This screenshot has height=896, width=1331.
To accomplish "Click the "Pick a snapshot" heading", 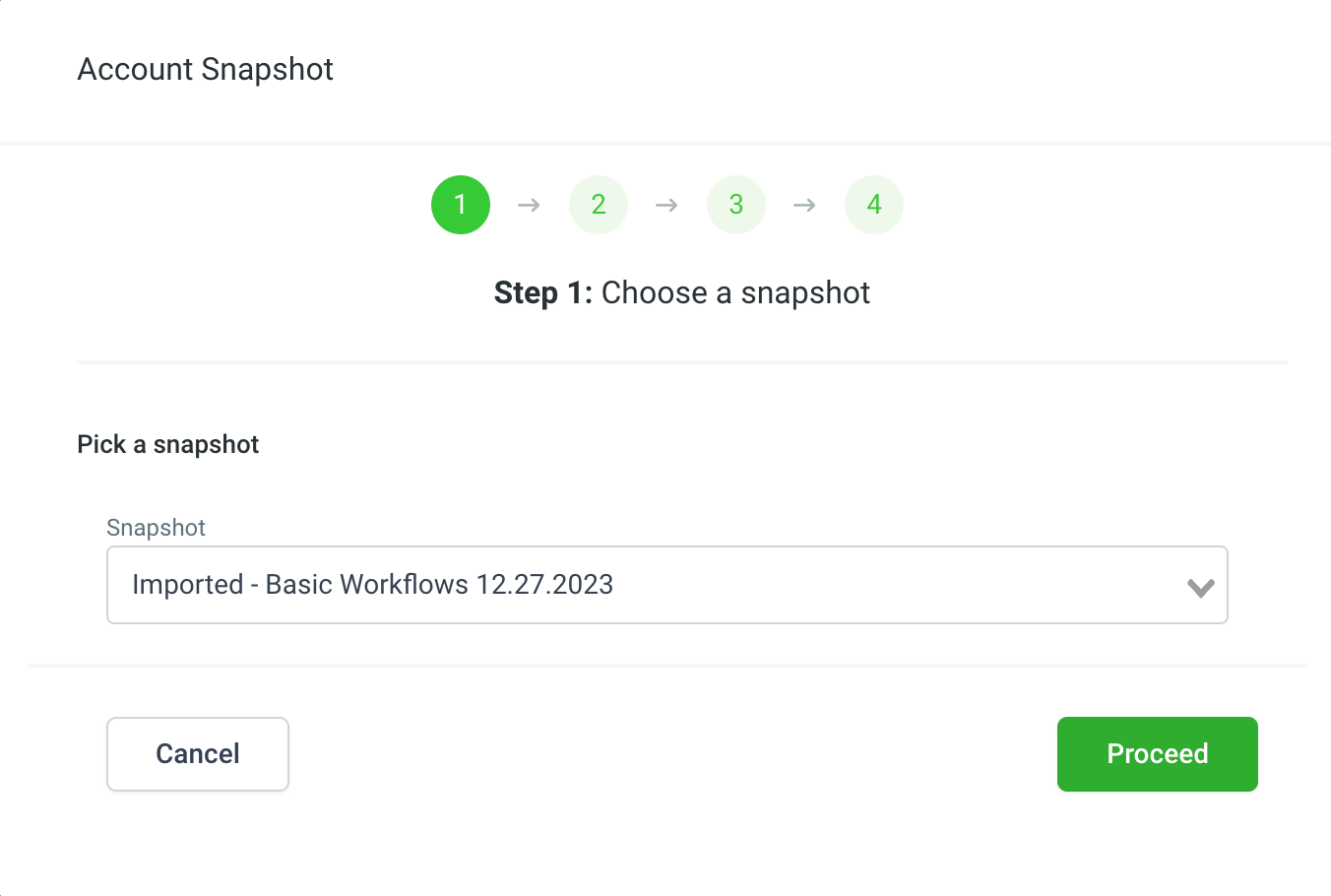I will click(x=167, y=444).
